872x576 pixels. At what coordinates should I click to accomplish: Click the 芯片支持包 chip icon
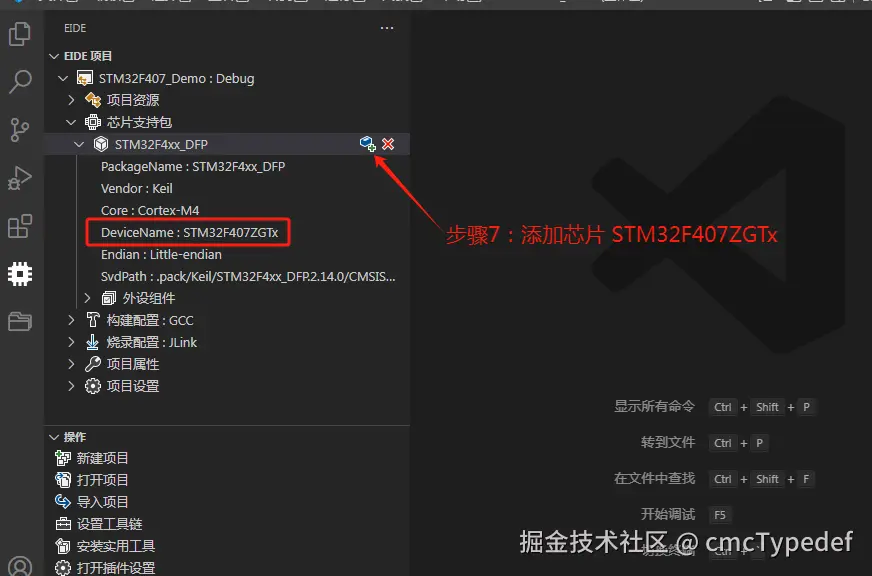93,122
